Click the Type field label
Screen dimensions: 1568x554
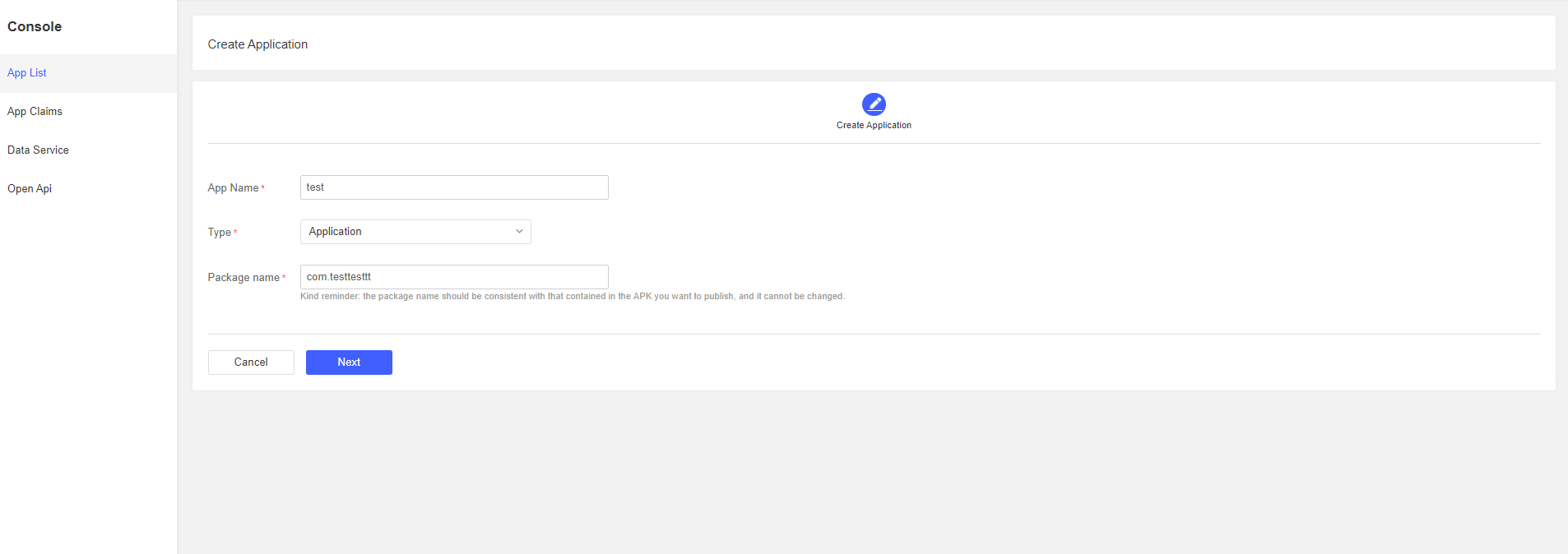tap(219, 233)
